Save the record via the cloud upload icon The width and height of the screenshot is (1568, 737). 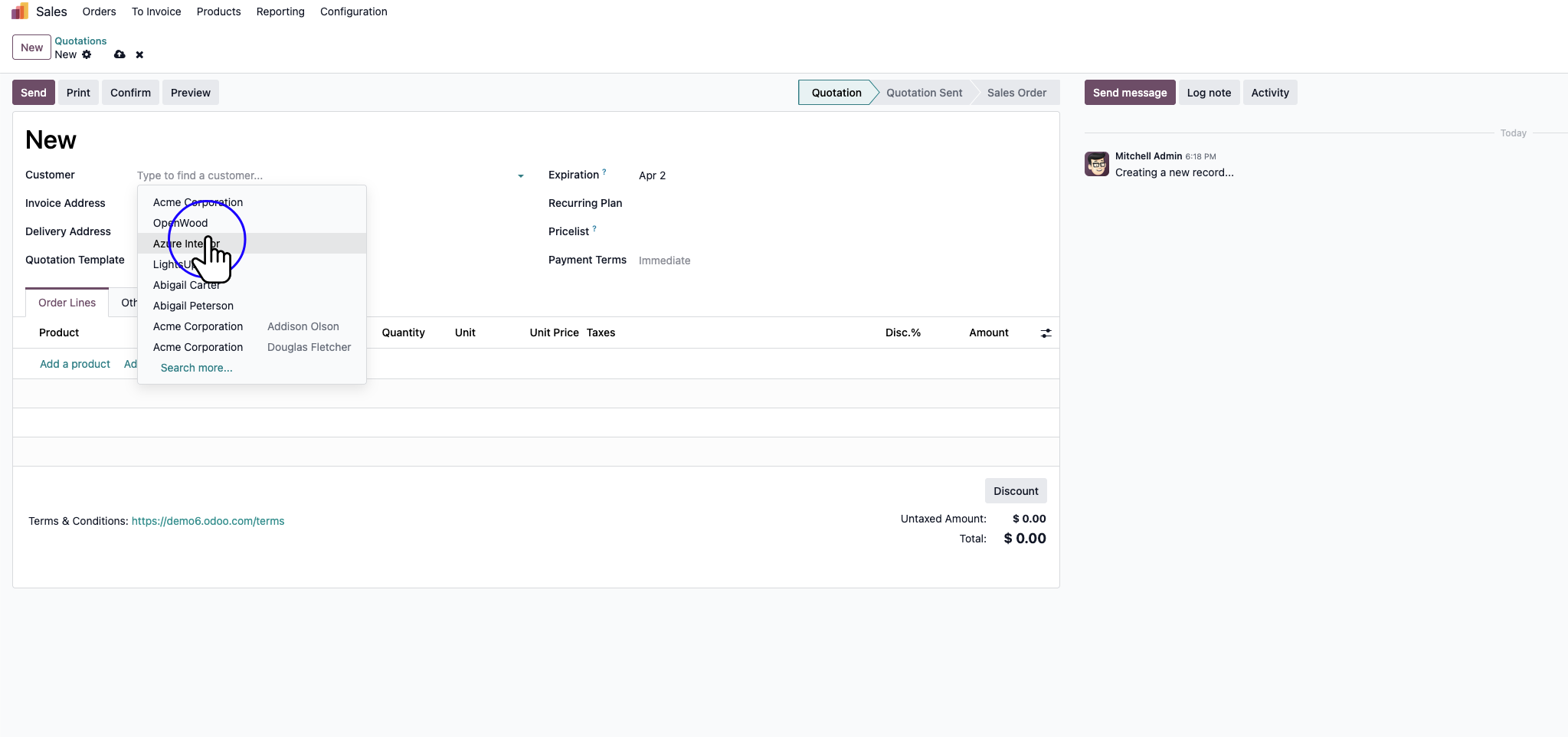coord(119,54)
